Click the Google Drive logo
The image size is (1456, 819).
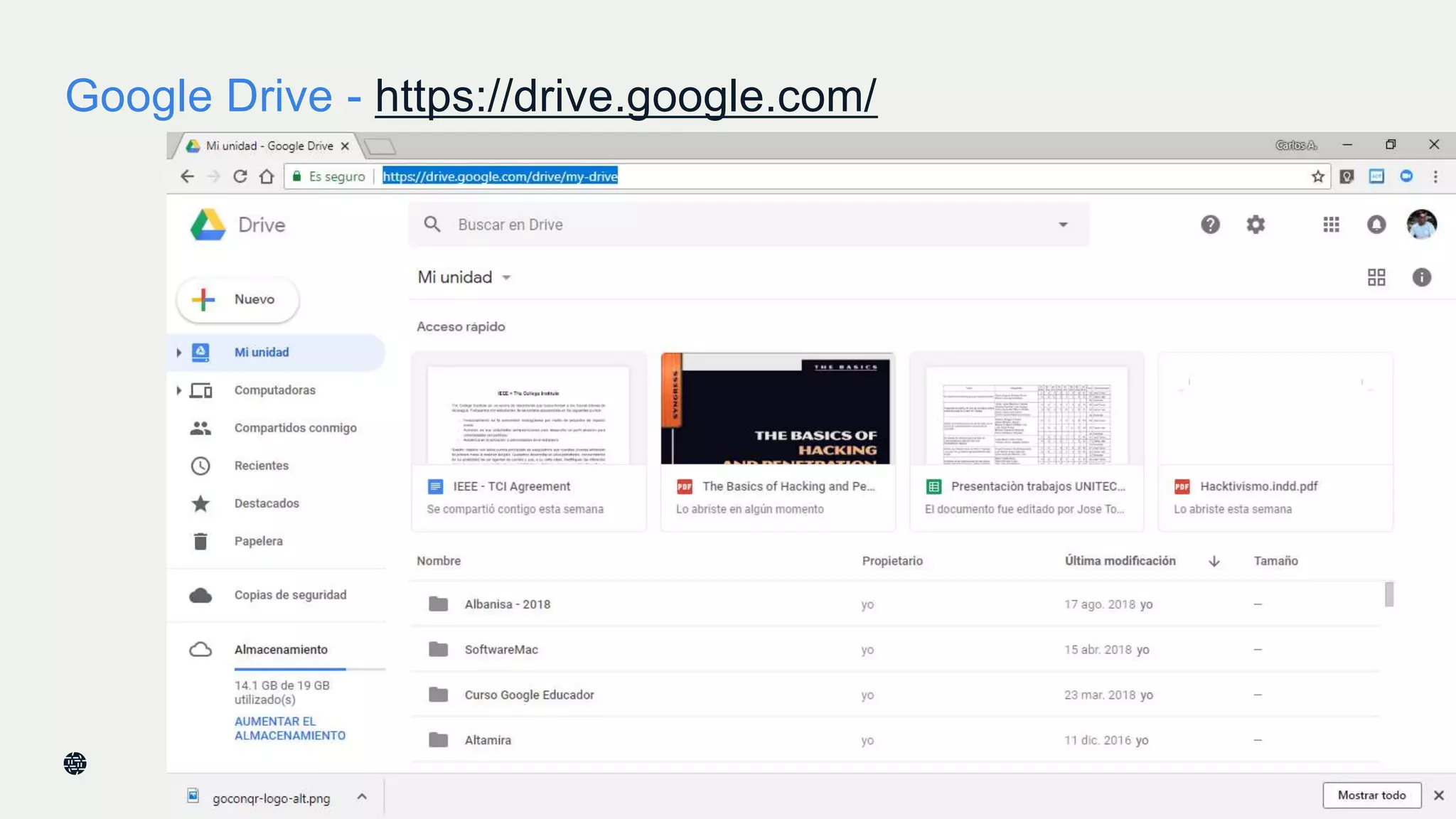tap(208, 225)
